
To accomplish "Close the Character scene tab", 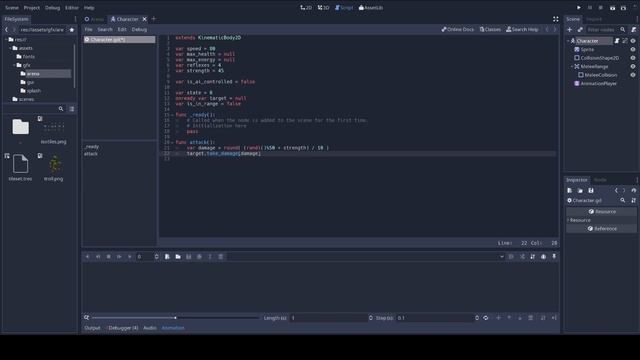I will (144, 19).
